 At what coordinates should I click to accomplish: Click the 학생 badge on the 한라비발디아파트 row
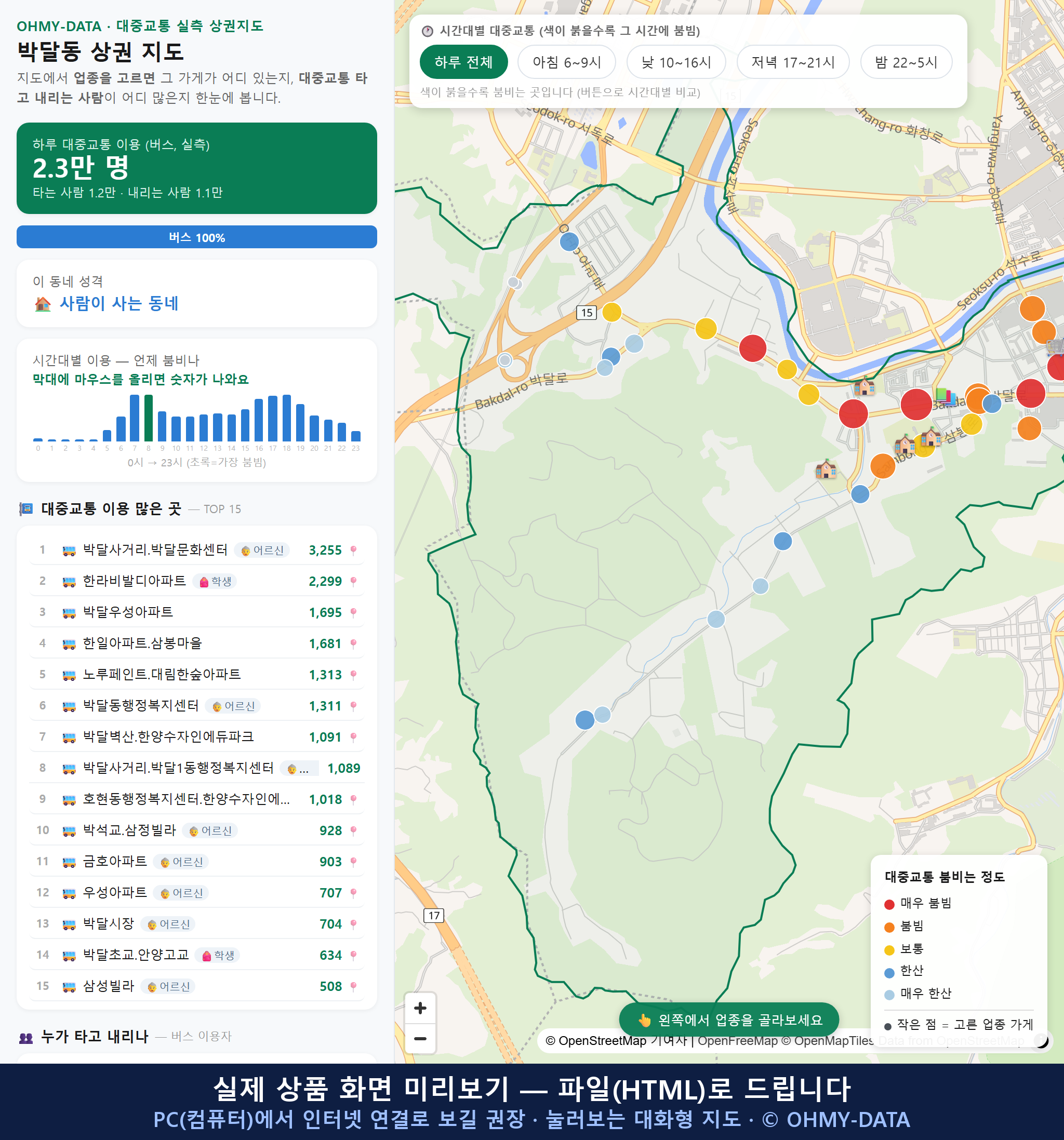[x=215, y=582]
